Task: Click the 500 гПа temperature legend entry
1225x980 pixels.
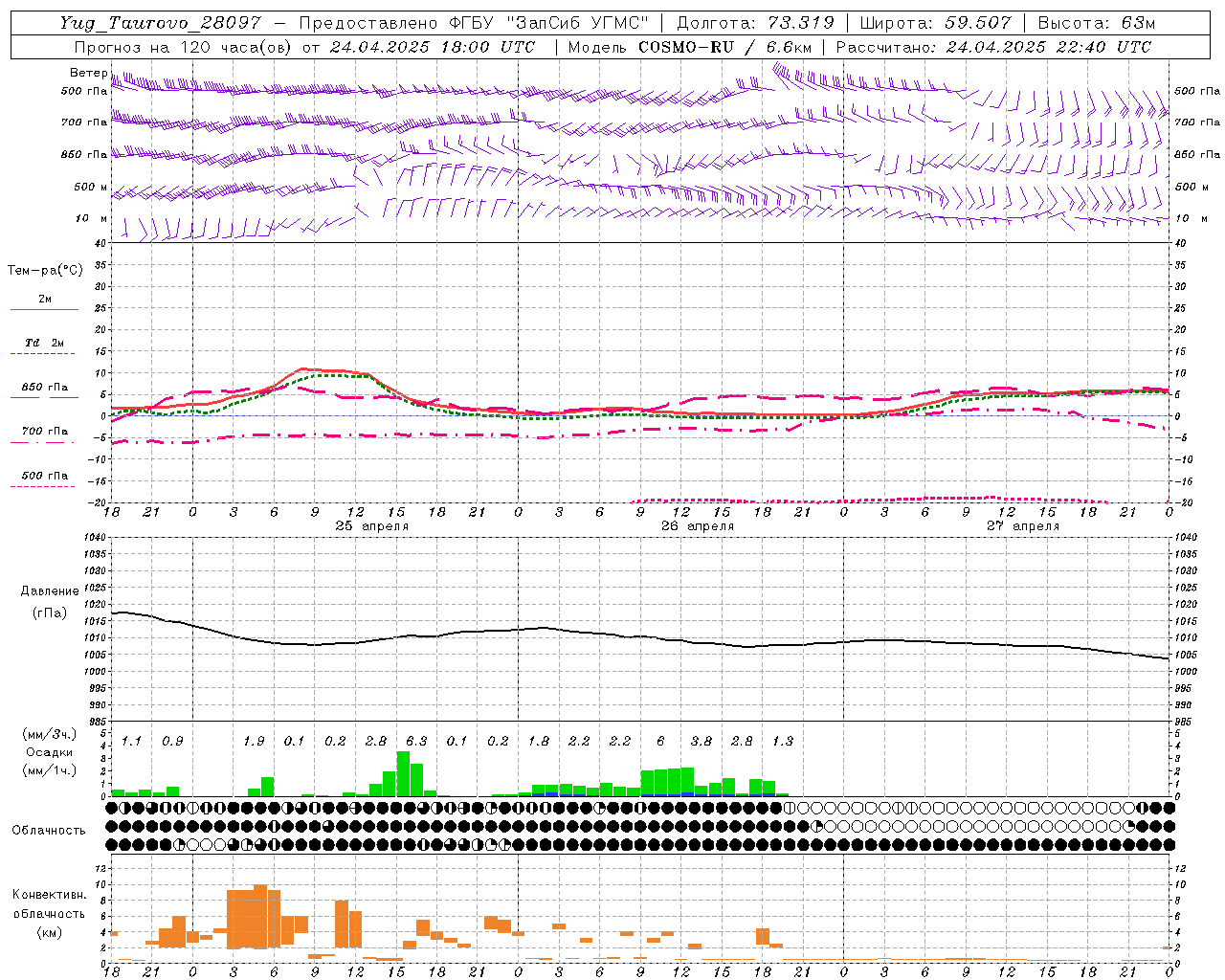Action: click(44, 476)
